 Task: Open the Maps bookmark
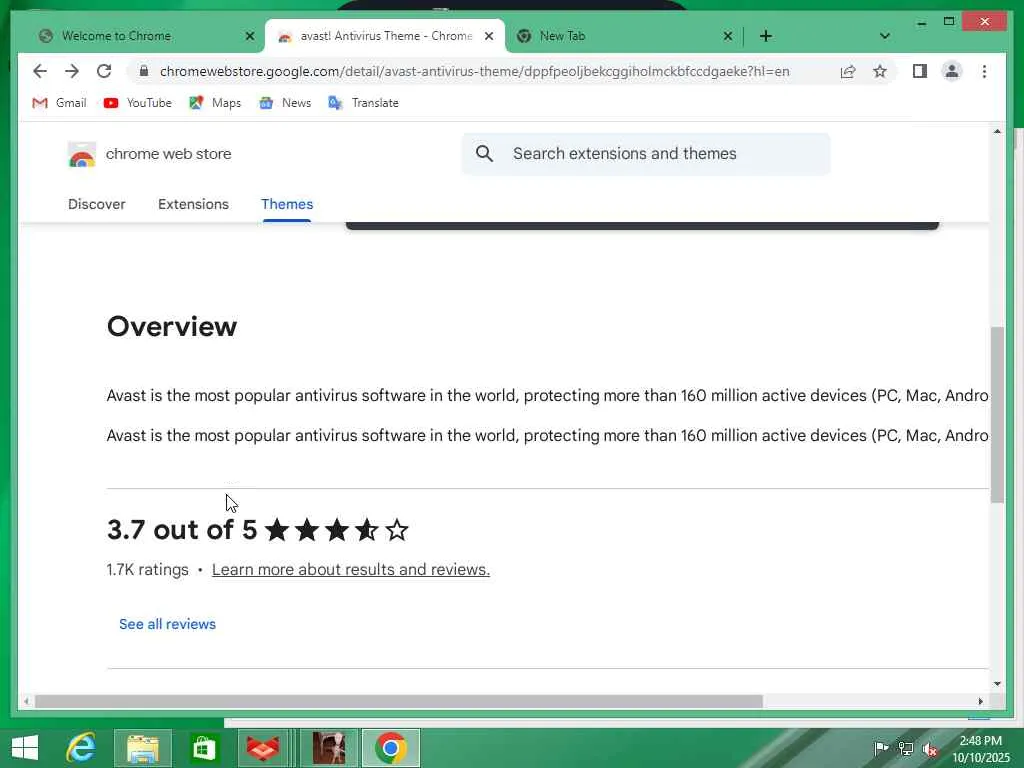coord(215,103)
